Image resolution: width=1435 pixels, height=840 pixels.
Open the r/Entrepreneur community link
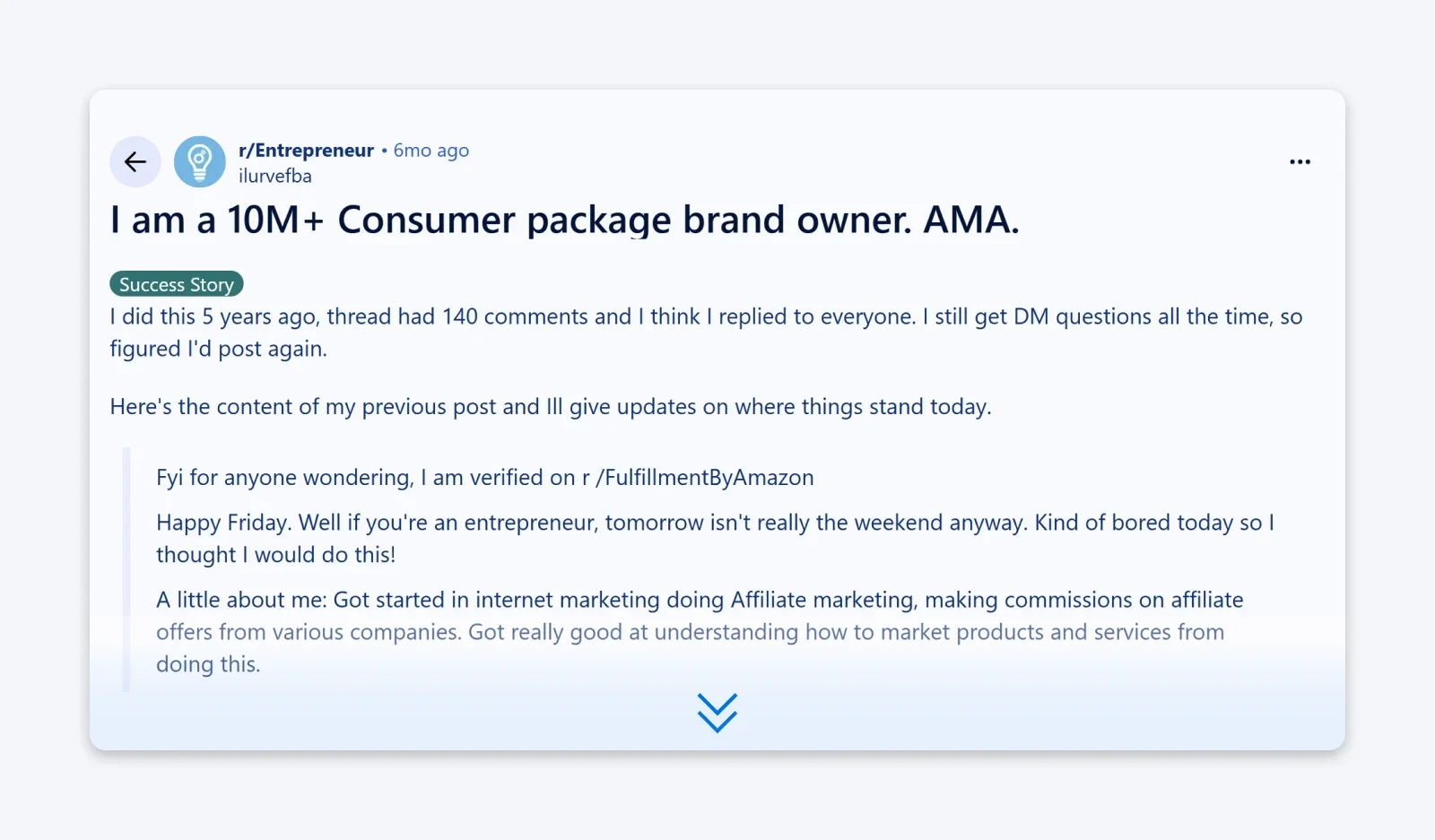point(306,150)
